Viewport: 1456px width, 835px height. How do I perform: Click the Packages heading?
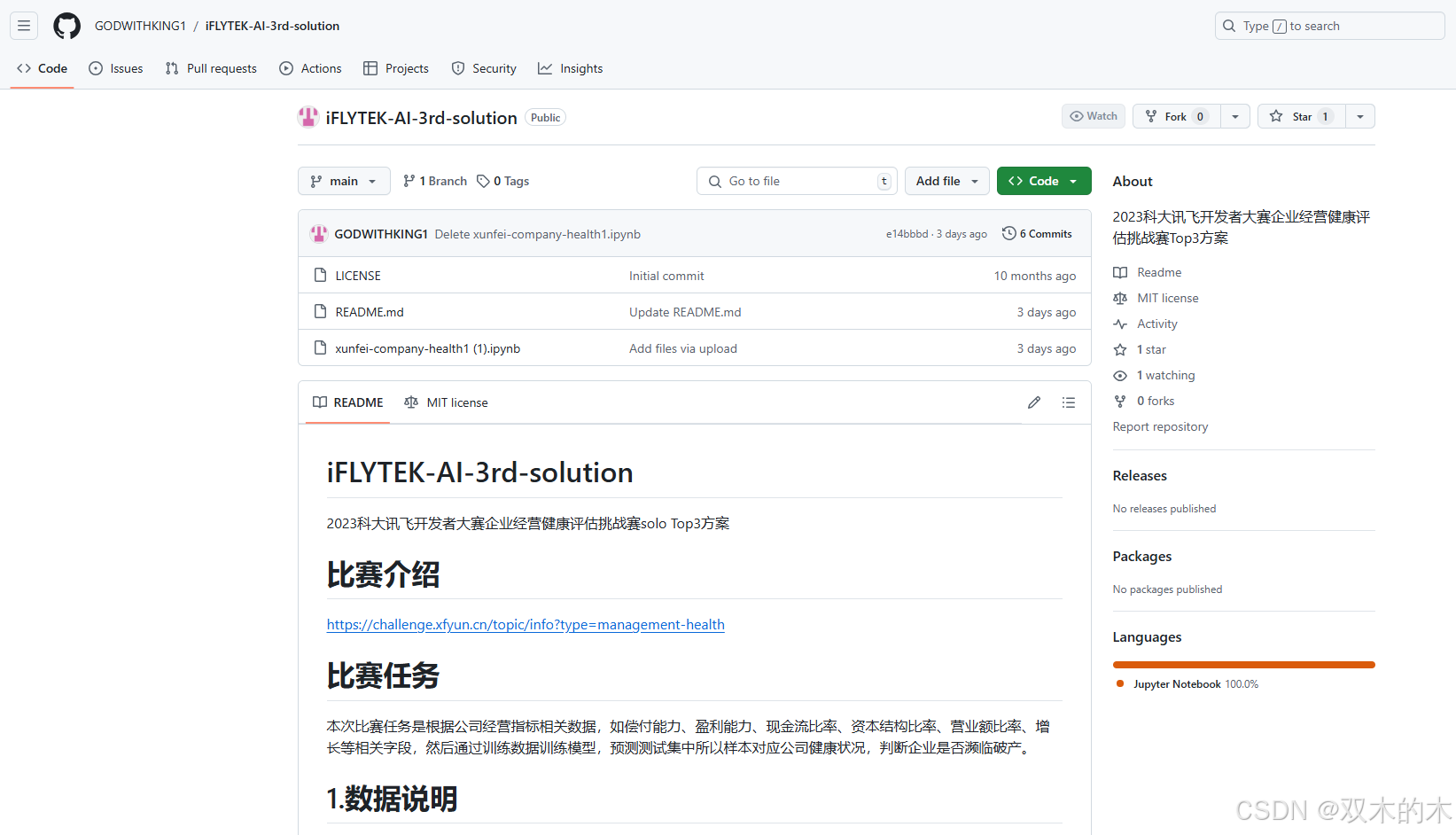click(1142, 557)
